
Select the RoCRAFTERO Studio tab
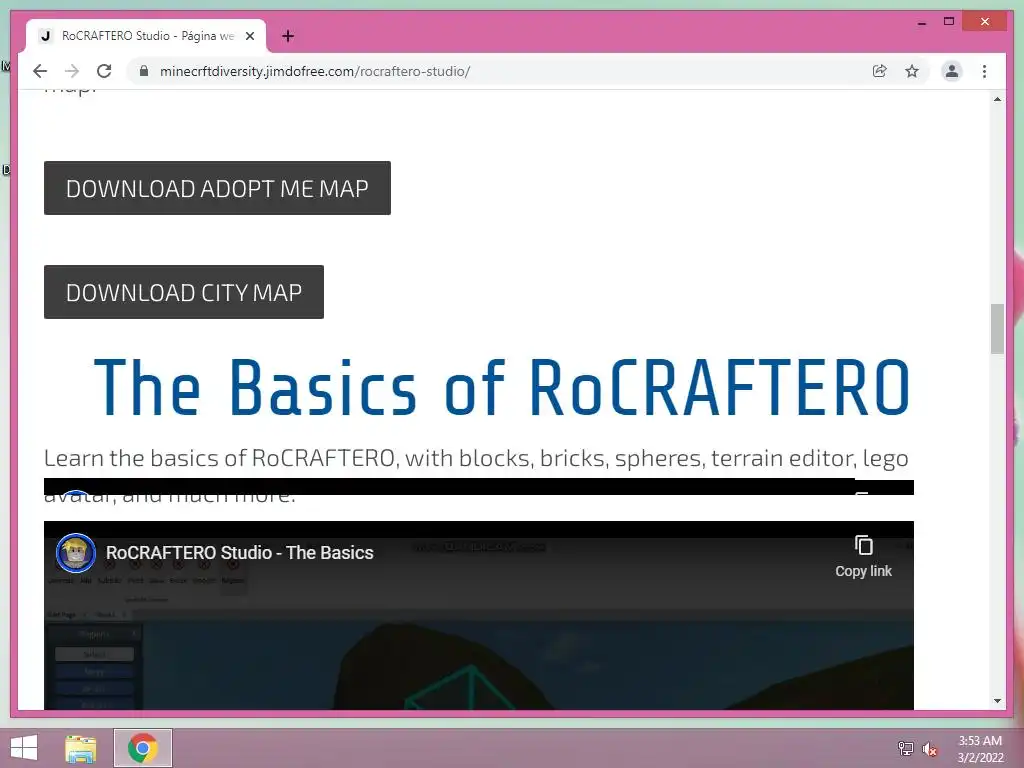(x=146, y=37)
